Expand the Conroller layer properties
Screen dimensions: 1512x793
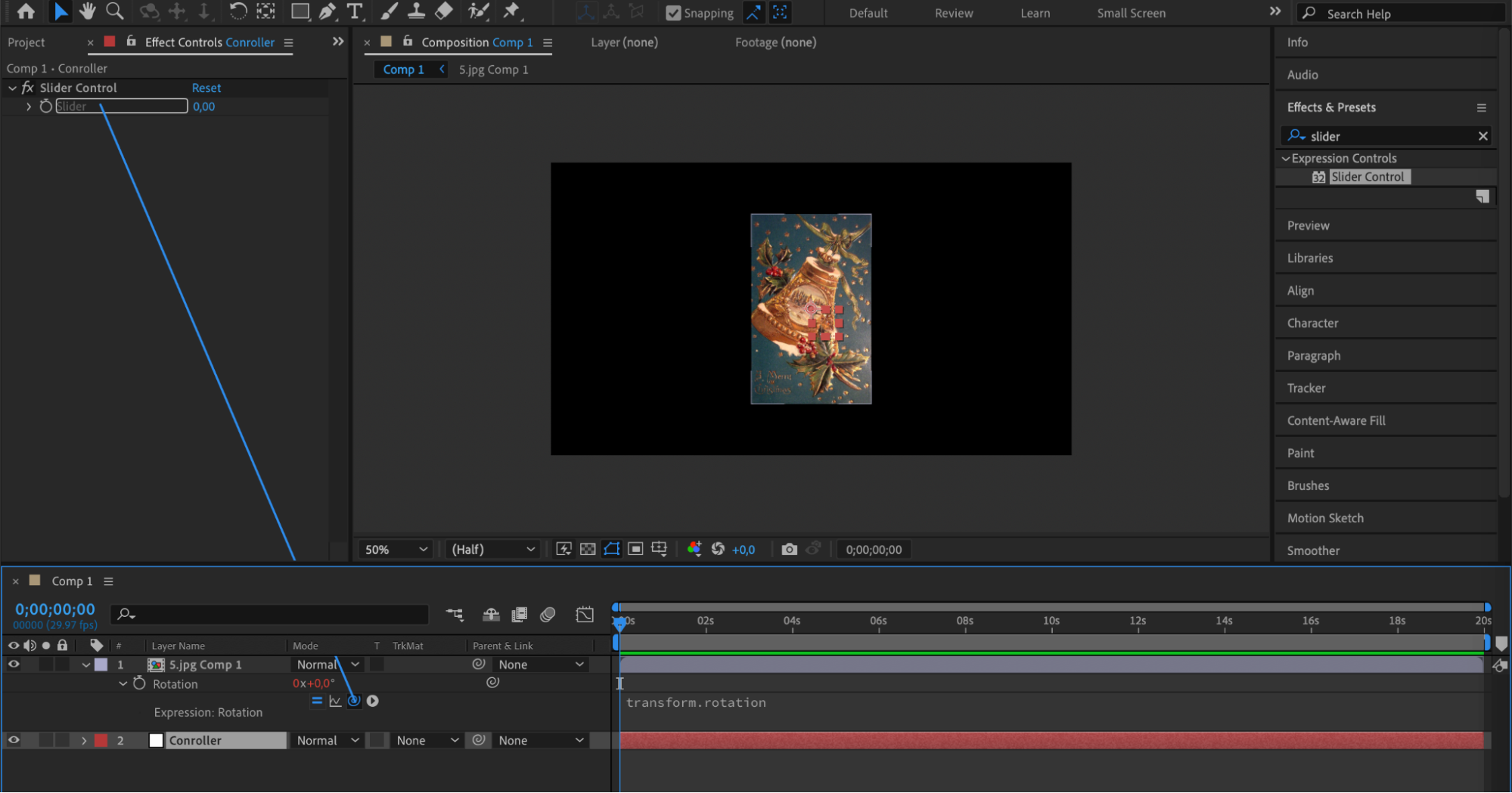[84, 741]
